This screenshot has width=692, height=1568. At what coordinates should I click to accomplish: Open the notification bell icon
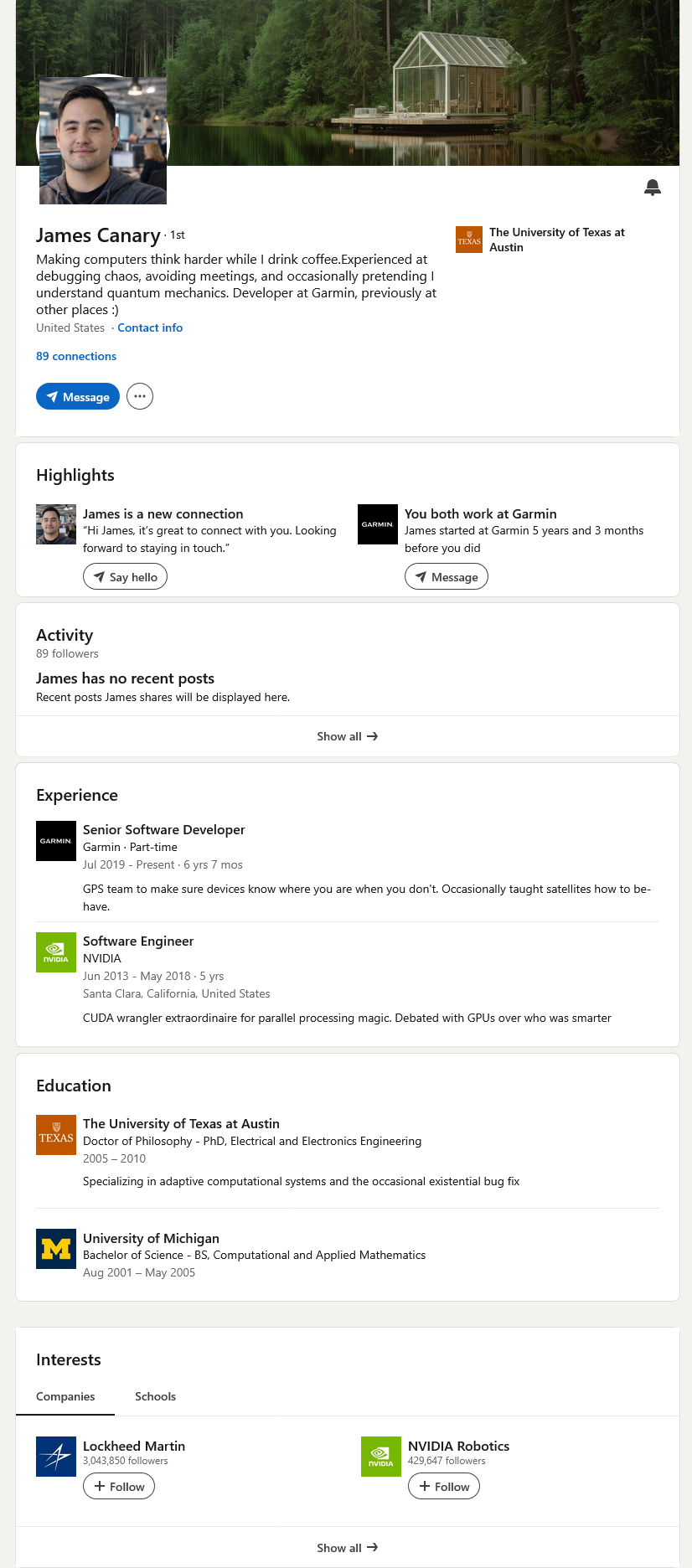coord(652,188)
